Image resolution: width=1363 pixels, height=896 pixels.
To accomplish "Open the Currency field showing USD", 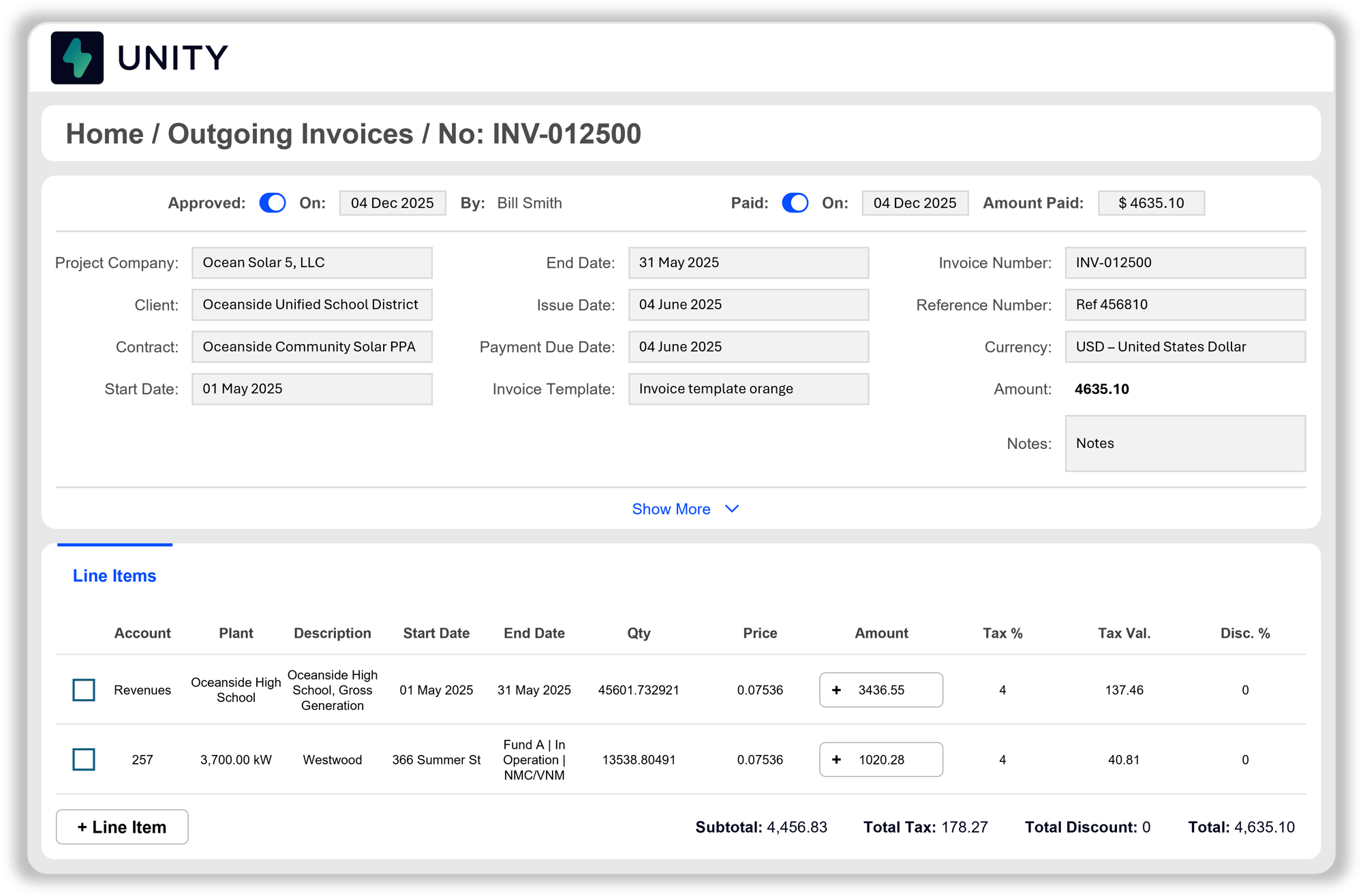I will click(1184, 346).
